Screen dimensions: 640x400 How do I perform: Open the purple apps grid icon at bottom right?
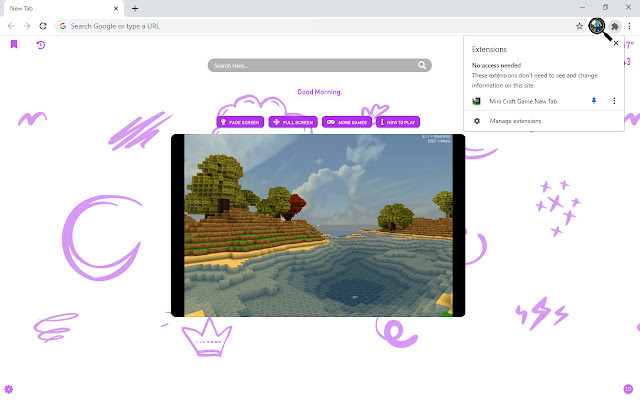pos(628,389)
